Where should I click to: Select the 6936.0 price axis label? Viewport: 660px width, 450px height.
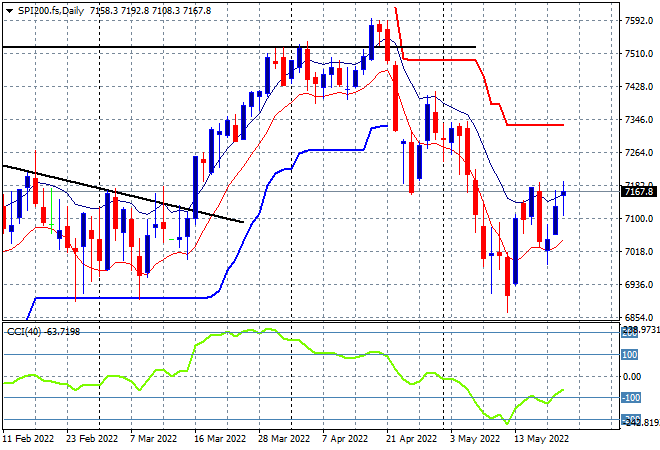point(639,285)
